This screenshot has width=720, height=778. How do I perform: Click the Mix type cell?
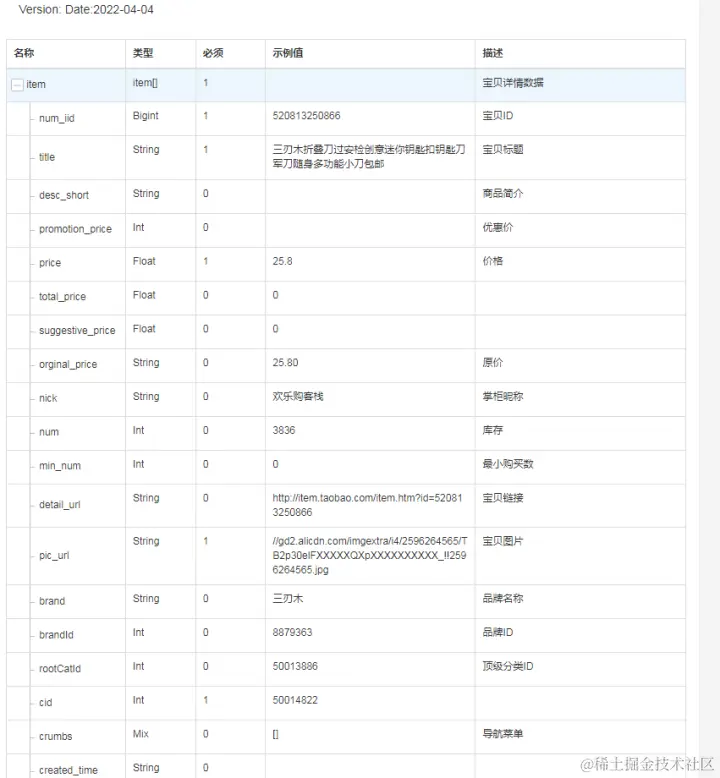coord(140,733)
